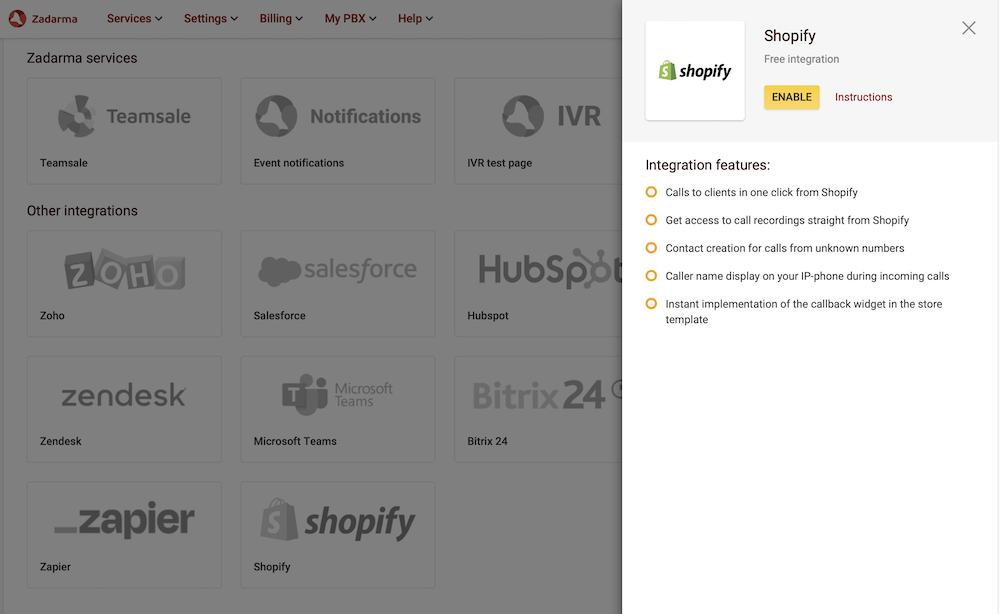
Task: Select the Salesforce integration tile
Action: (x=337, y=283)
